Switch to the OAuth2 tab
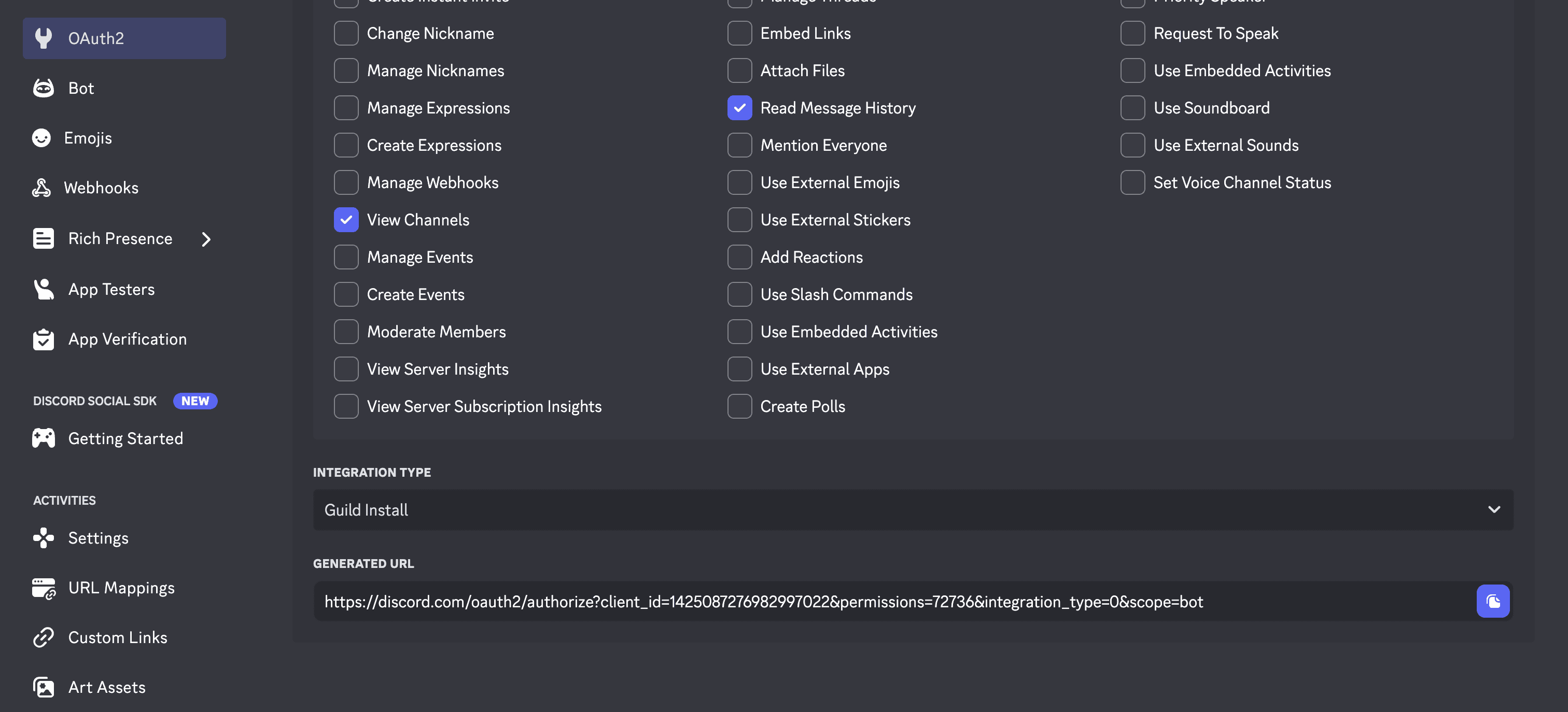This screenshot has width=1568, height=712. pos(96,38)
